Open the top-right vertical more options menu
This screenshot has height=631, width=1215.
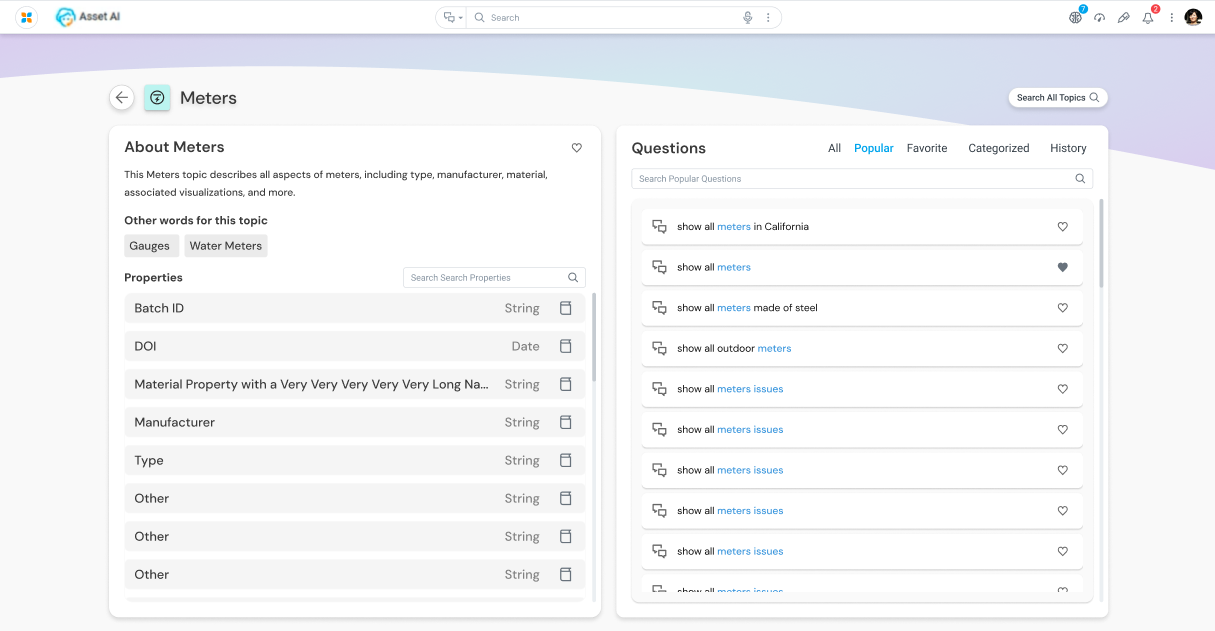(1171, 18)
